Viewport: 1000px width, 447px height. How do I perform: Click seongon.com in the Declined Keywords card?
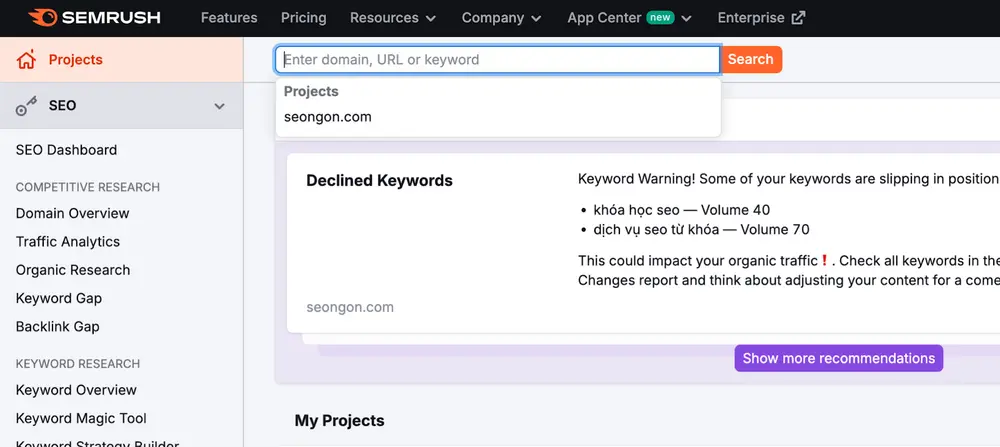click(349, 307)
